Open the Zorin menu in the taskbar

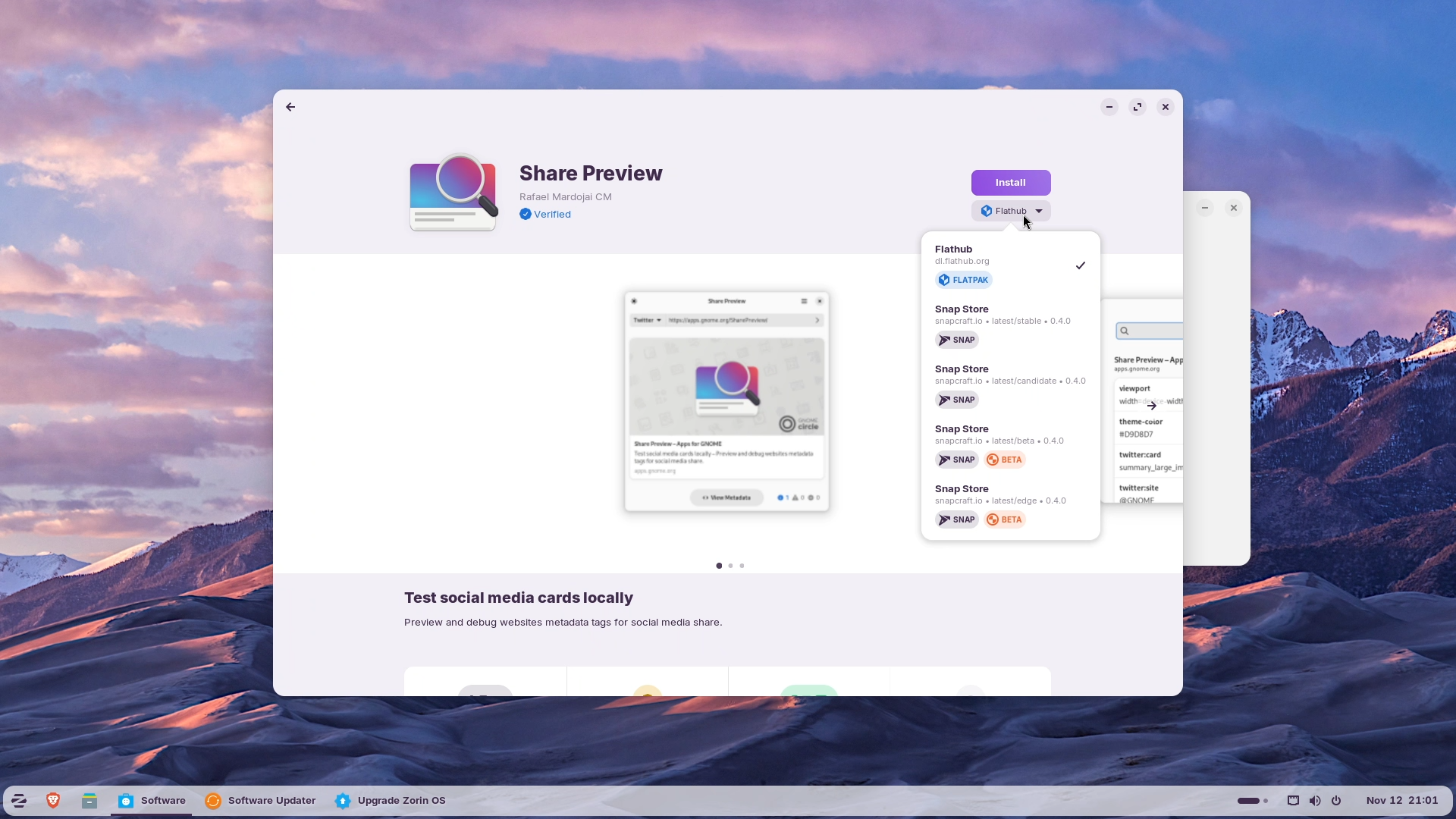pyautogui.click(x=18, y=800)
